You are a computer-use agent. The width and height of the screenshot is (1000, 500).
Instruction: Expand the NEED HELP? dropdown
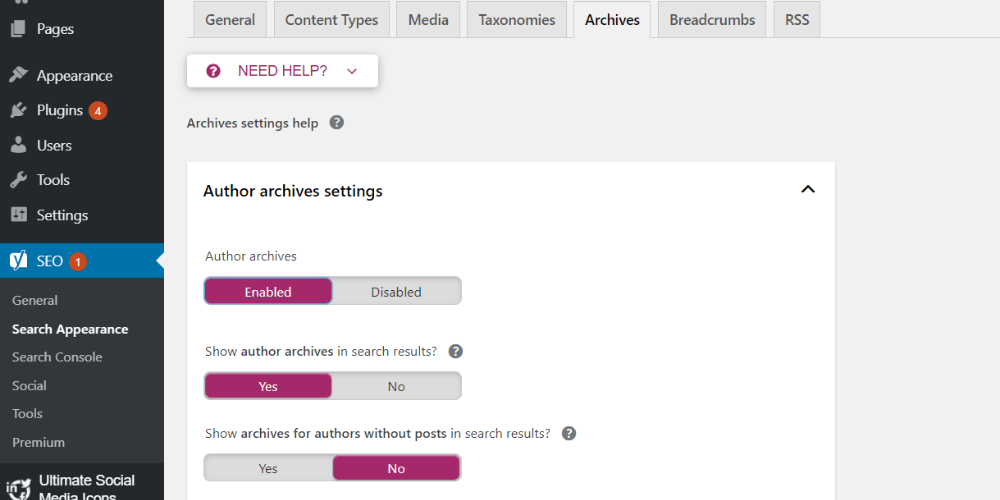point(282,71)
